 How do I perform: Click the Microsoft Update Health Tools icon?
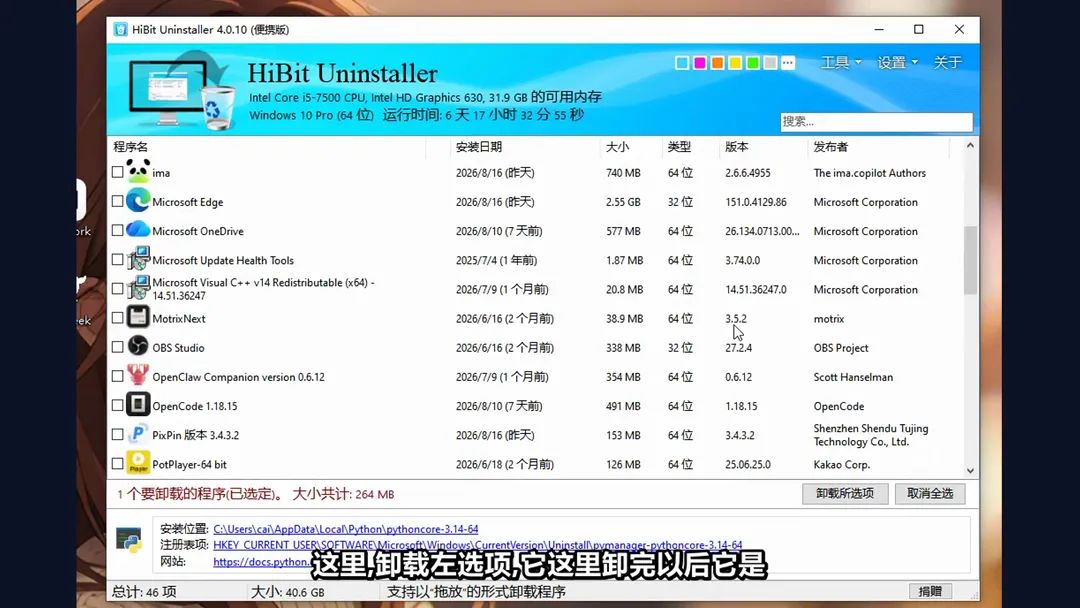click(x=138, y=259)
